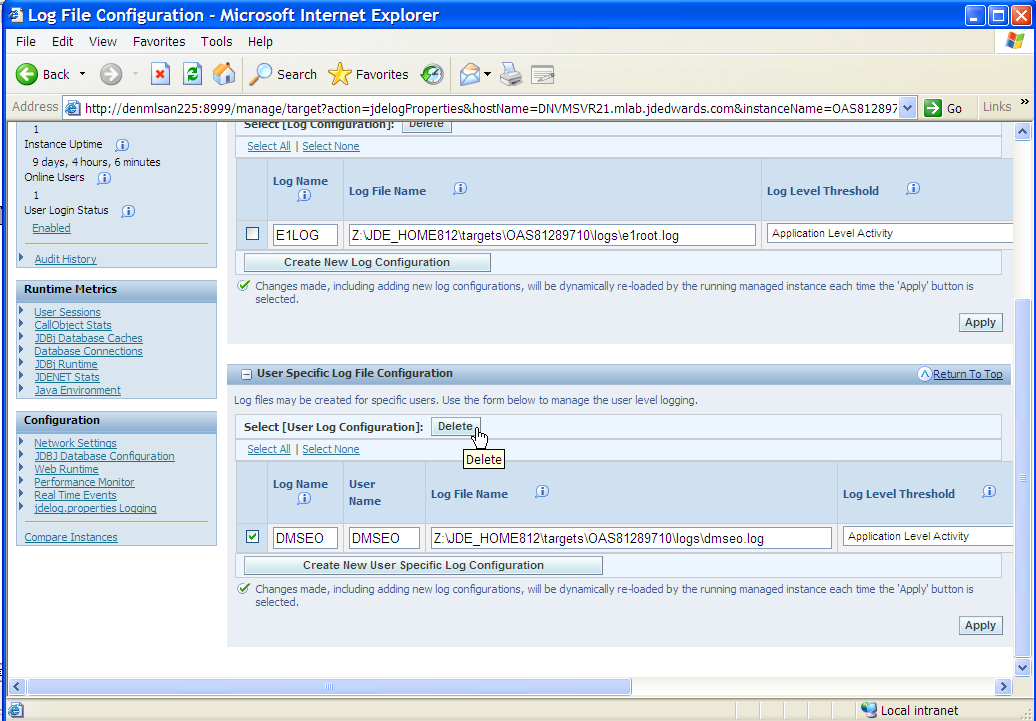1036x721 pixels.
Task: Open the Web Runtime link
Action: click(x=66, y=469)
